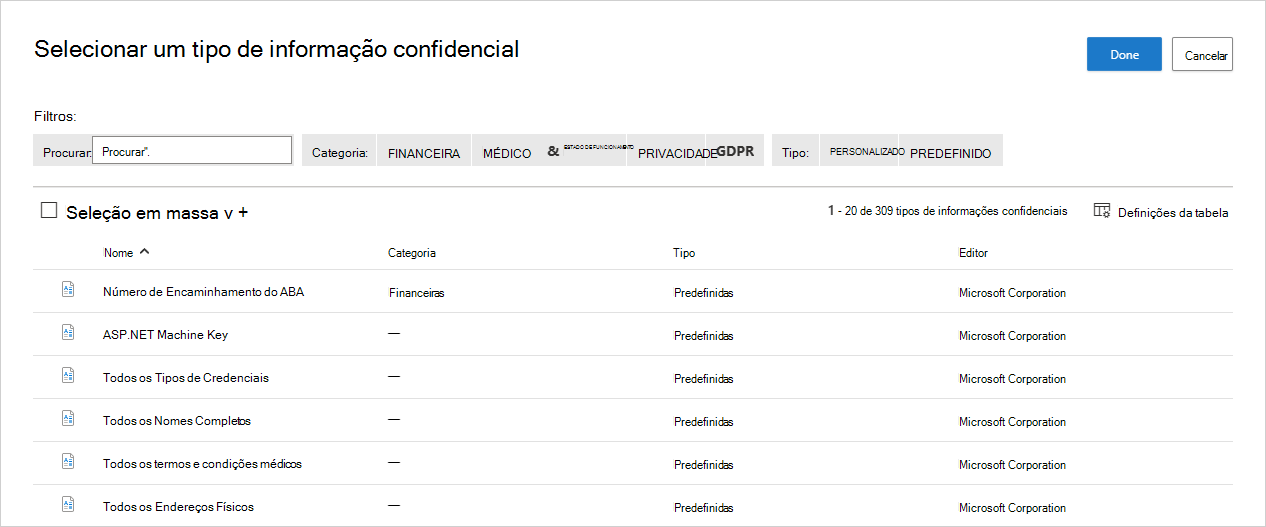
Task: Focus the Procurar search field
Action: click(192, 151)
